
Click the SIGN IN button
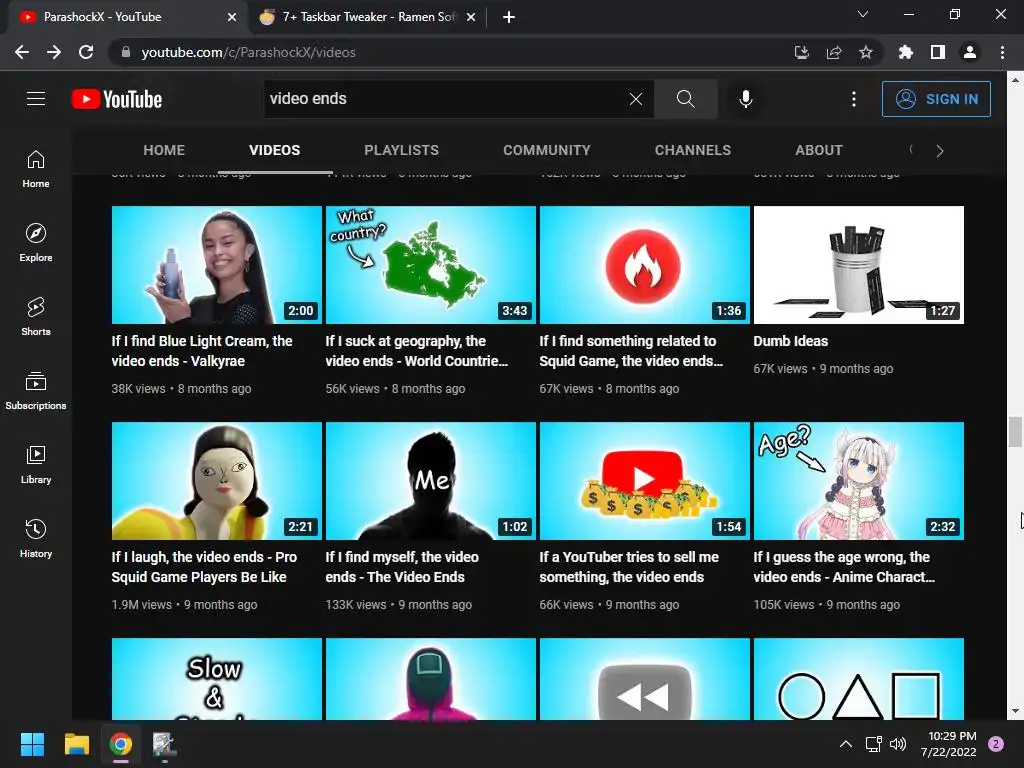click(936, 99)
